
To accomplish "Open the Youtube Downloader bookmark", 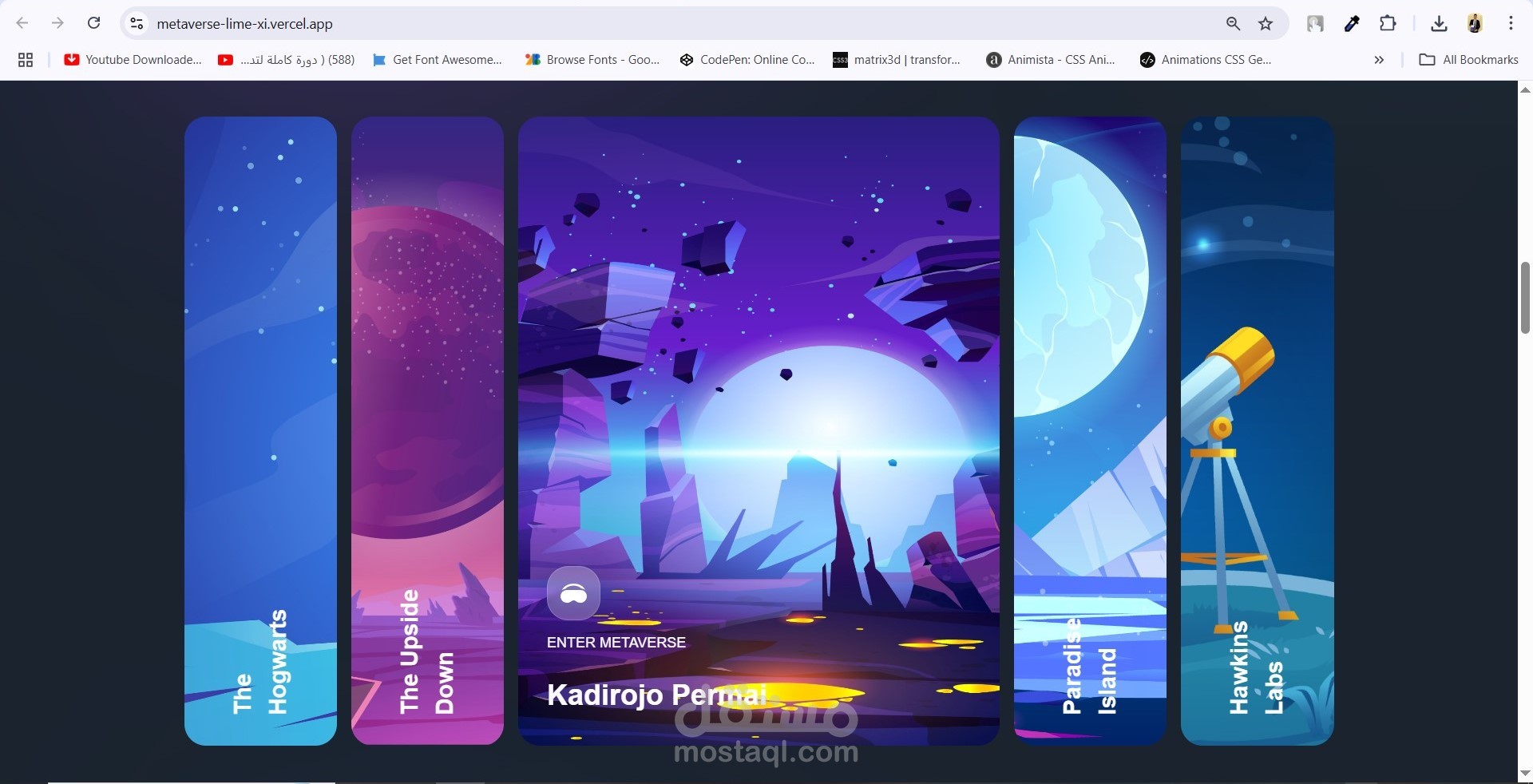I will [x=133, y=60].
